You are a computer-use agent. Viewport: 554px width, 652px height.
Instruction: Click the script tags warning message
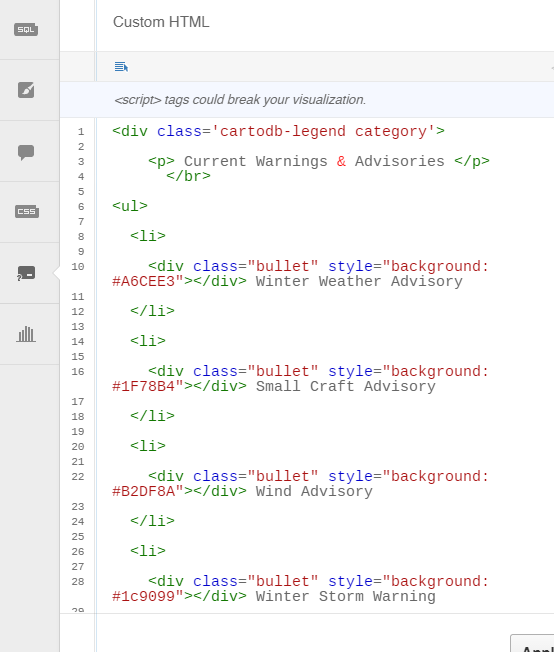coord(240,100)
